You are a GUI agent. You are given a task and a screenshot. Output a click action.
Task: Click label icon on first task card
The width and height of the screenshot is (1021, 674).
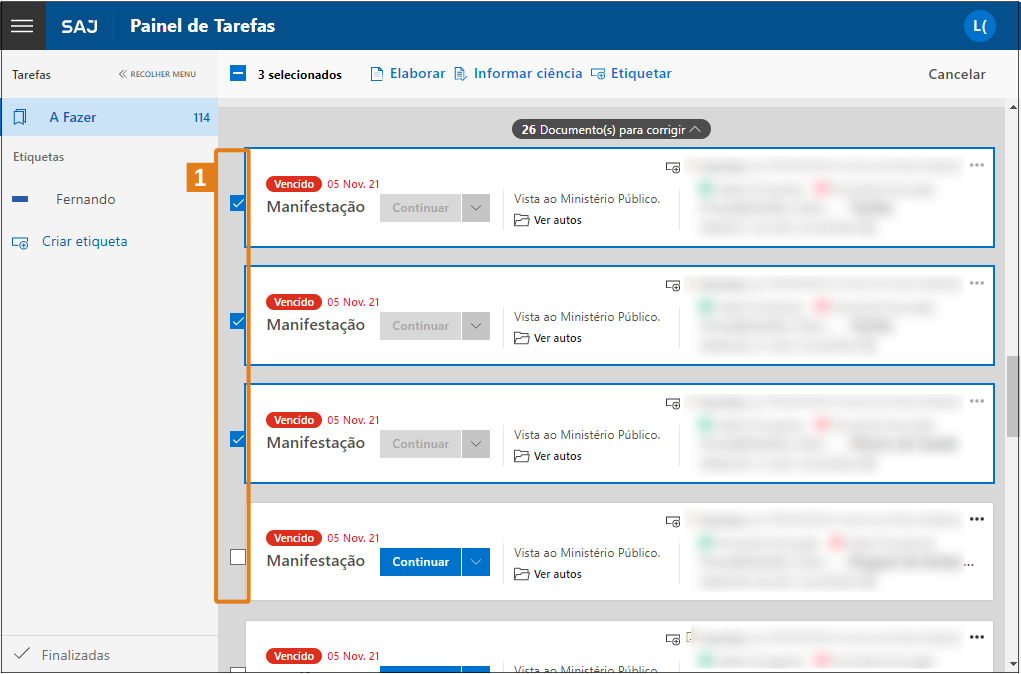[673, 168]
